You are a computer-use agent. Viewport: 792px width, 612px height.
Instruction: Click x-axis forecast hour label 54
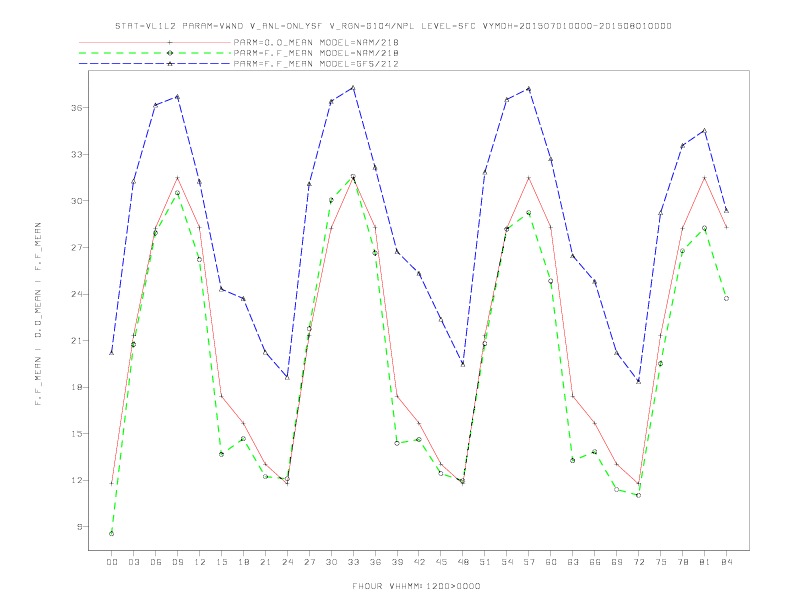(x=507, y=562)
